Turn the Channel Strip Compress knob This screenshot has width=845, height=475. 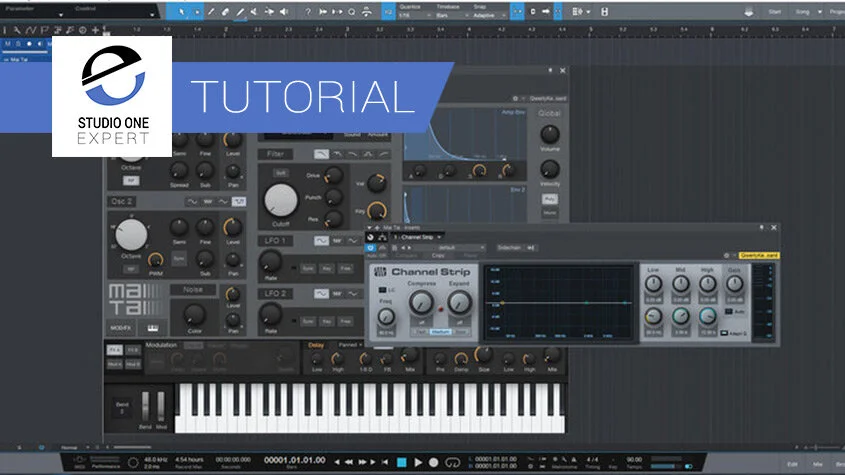(421, 303)
